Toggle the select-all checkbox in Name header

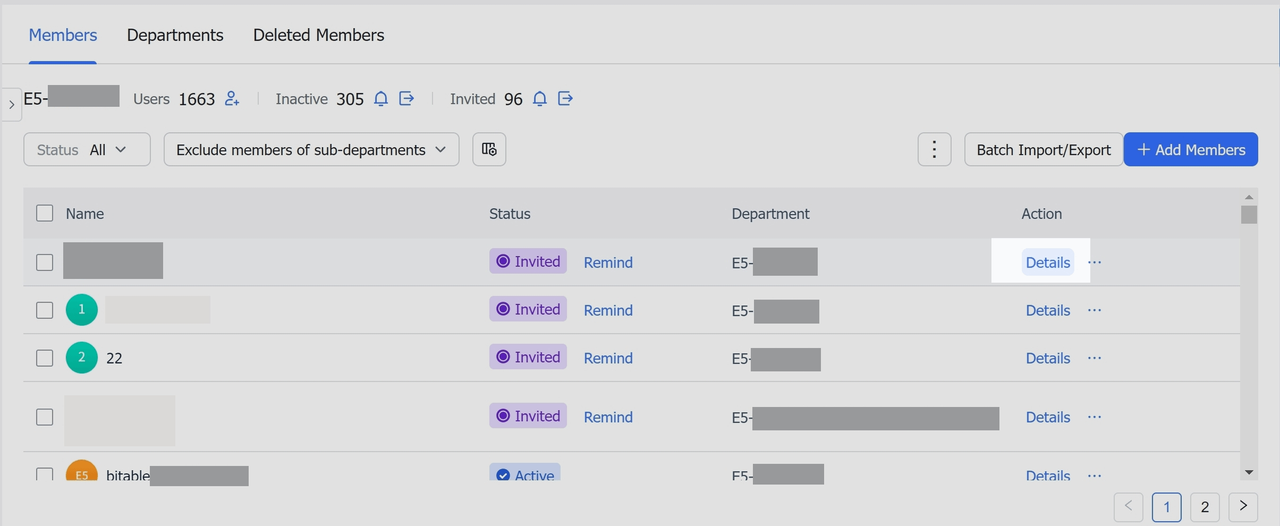[45, 213]
